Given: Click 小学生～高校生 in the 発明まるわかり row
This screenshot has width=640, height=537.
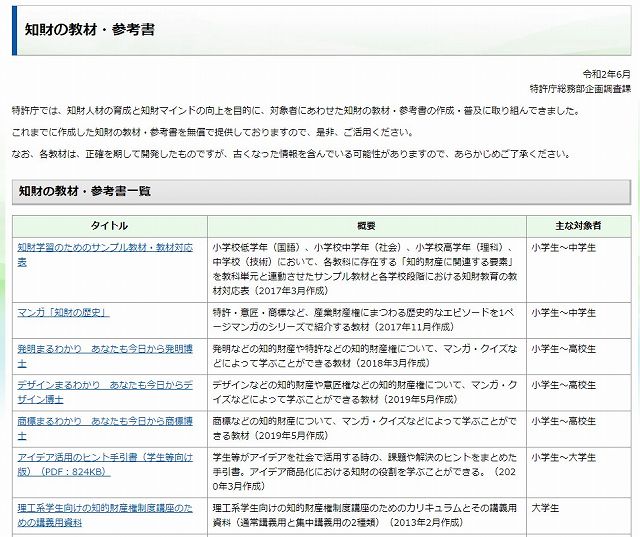Looking at the screenshot, I should [564, 349].
